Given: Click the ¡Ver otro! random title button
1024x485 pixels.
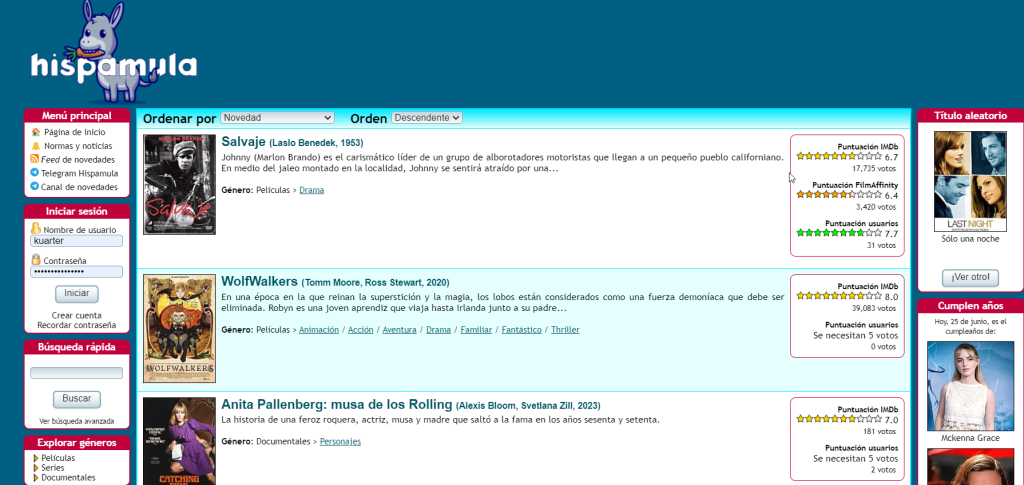Looking at the screenshot, I should coord(970,277).
